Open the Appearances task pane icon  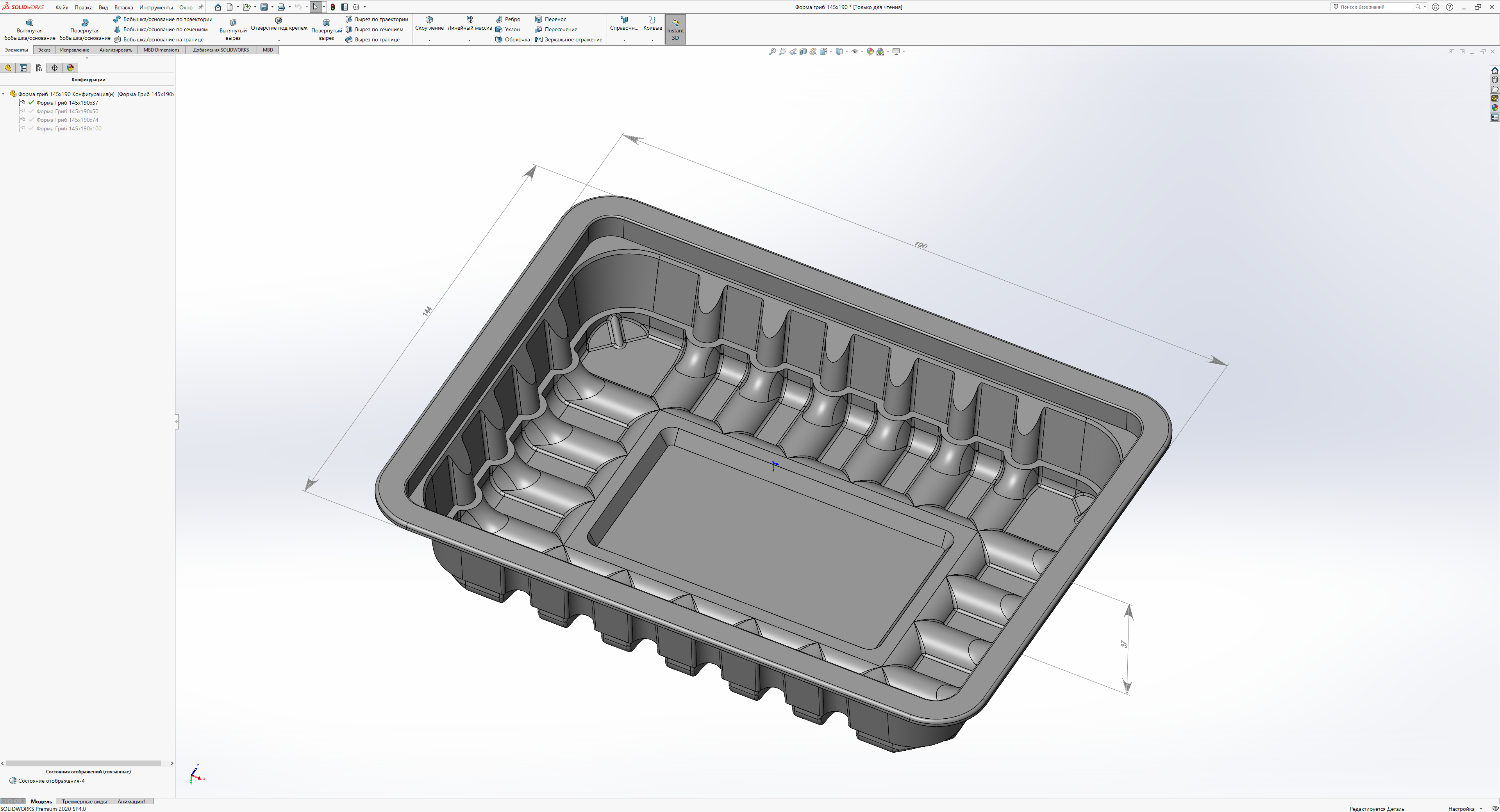point(1494,108)
